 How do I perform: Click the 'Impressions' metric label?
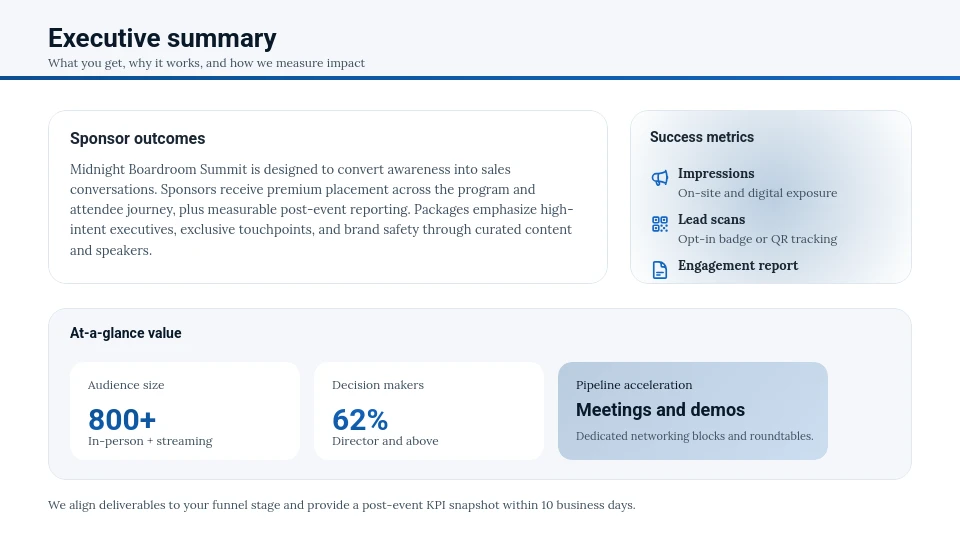click(x=716, y=173)
